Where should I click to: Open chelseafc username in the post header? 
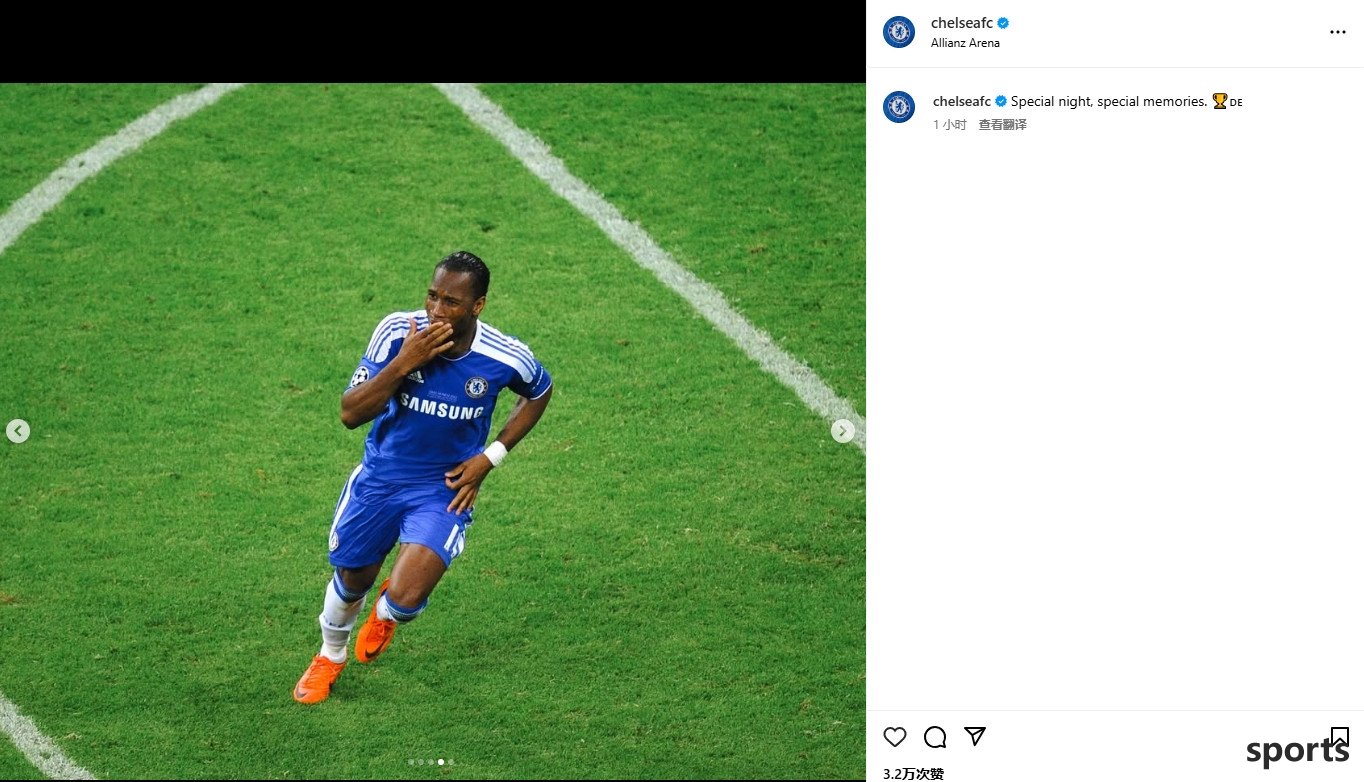[x=961, y=23]
